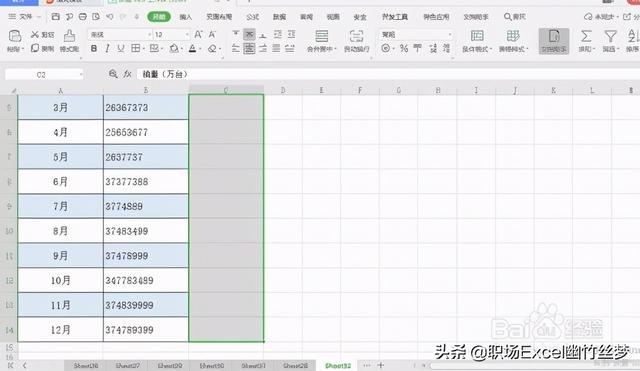Click the Undo arrow icon
640x371 pixels.
109,17
